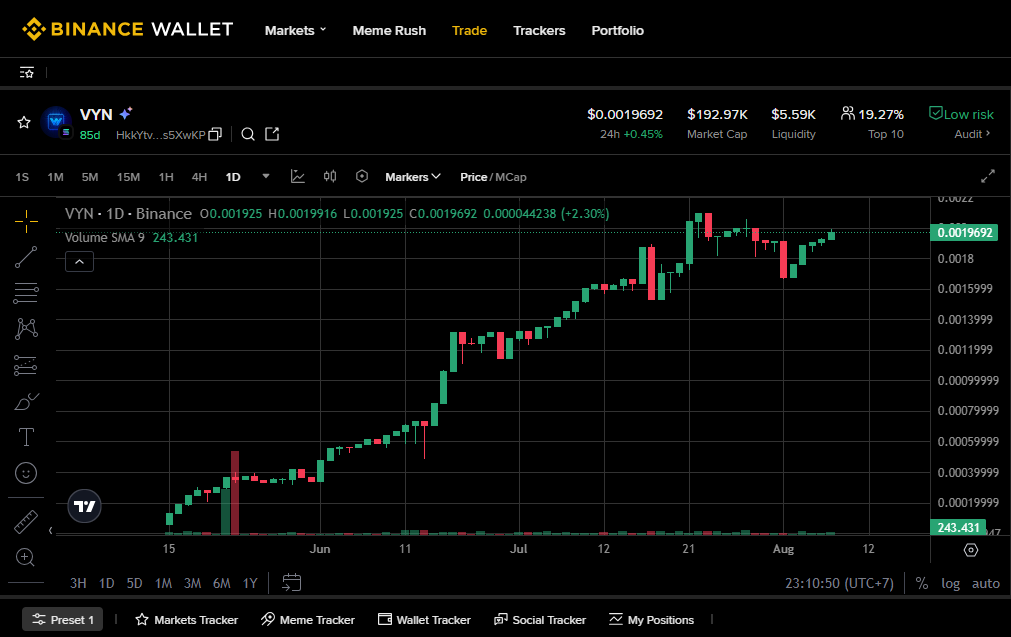
Task: Open the Trackers page
Action: (x=539, y=30)
